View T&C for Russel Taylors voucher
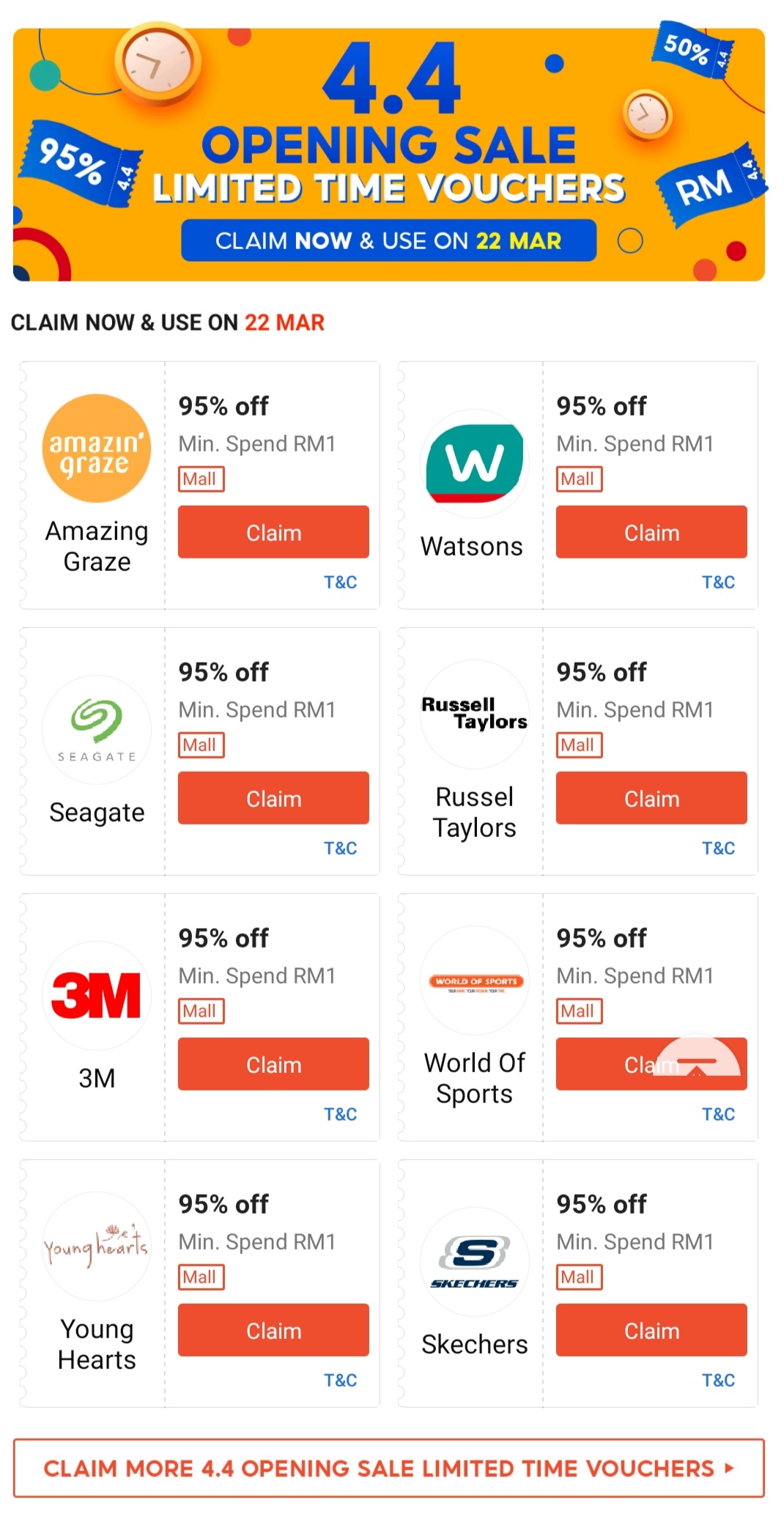 tap(718, 848)
